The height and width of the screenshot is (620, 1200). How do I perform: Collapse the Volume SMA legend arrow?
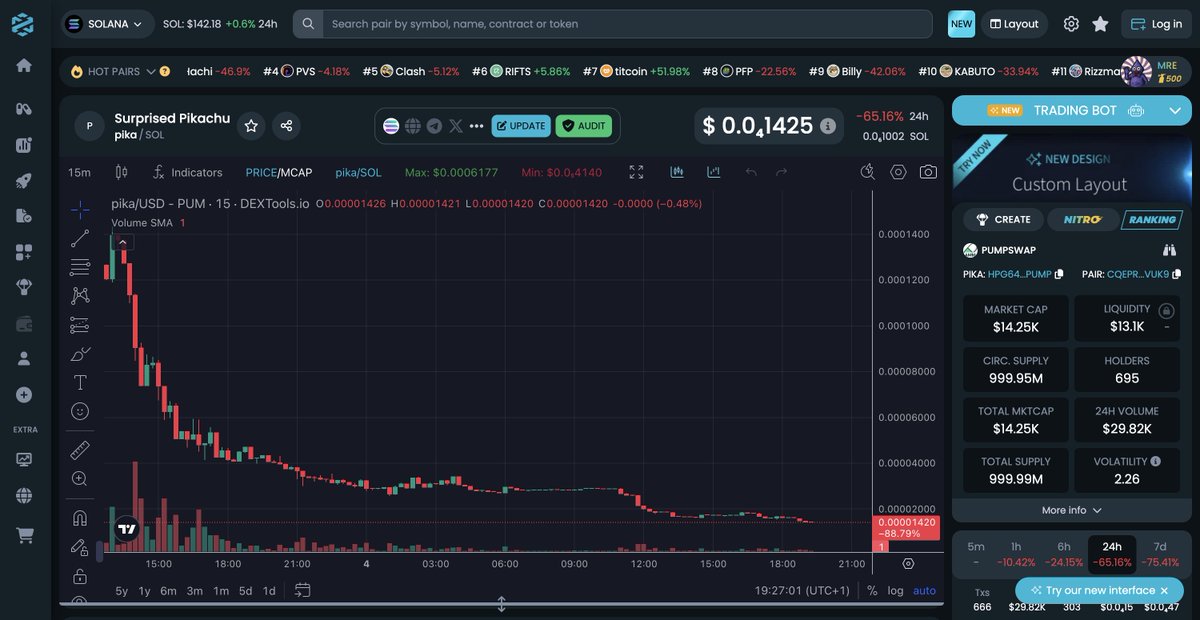coord(123,241)
